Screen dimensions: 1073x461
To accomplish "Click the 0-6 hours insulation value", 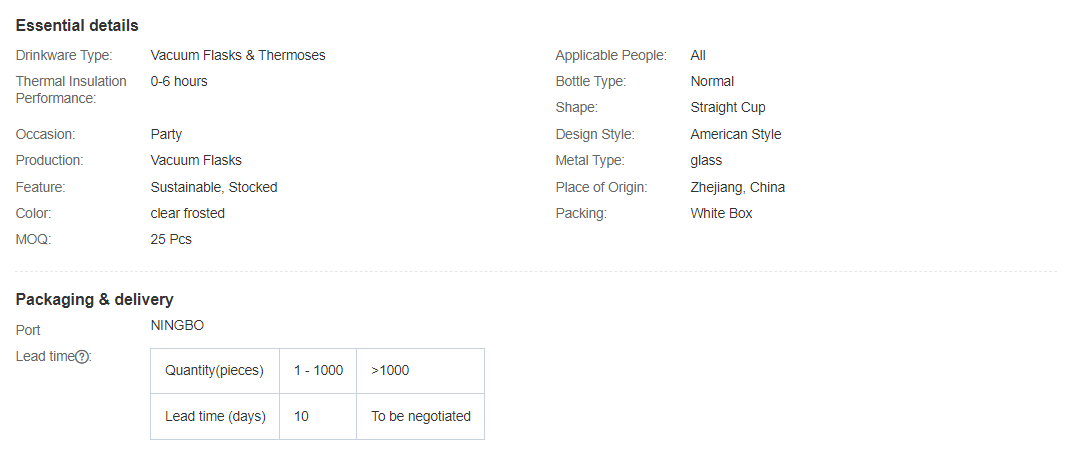I will (179, 81).
